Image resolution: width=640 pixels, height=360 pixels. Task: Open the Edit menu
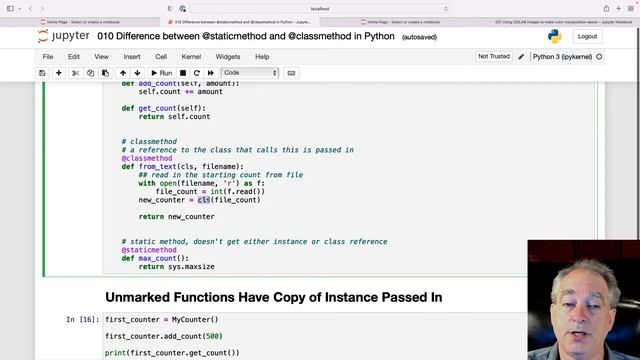tap(74, 57)
